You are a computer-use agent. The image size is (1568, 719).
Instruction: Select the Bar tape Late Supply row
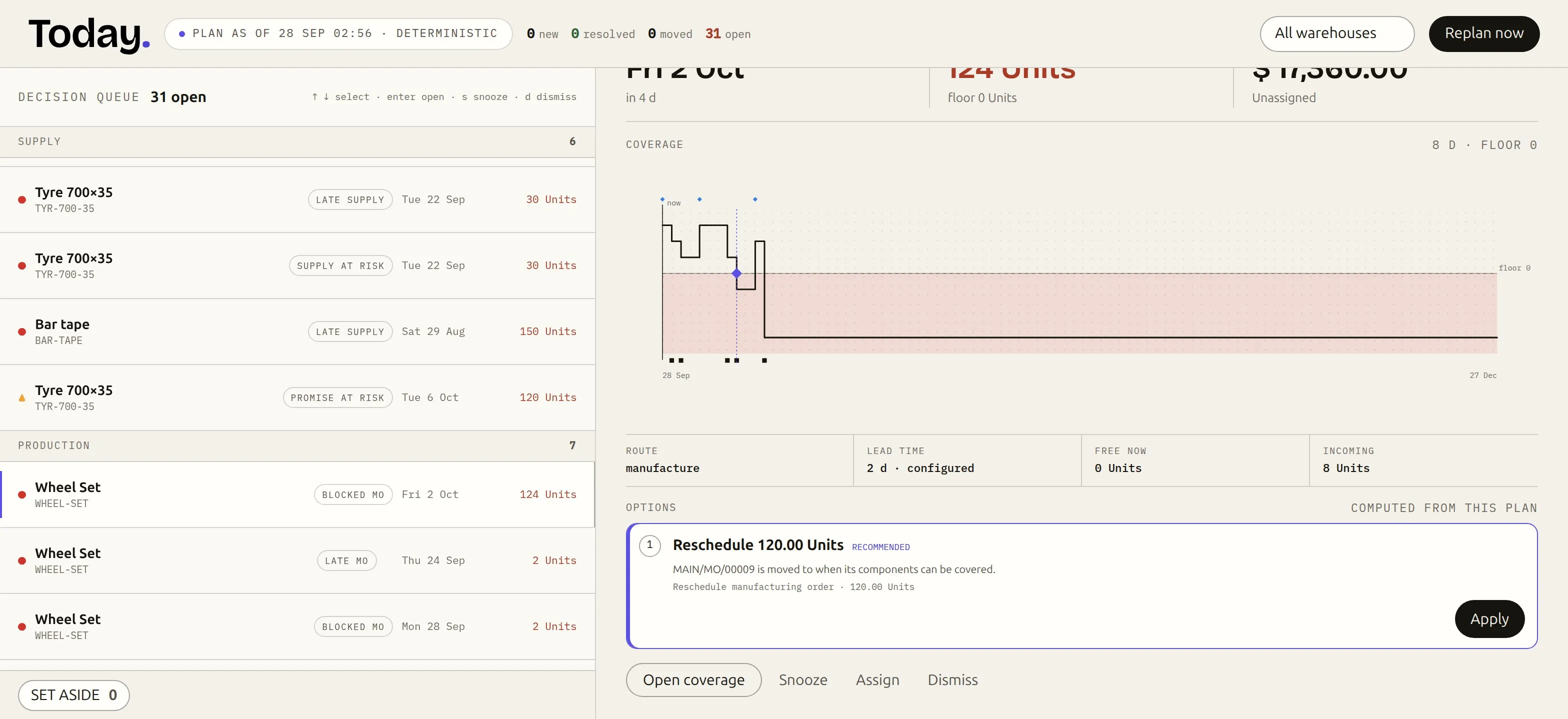297,332
